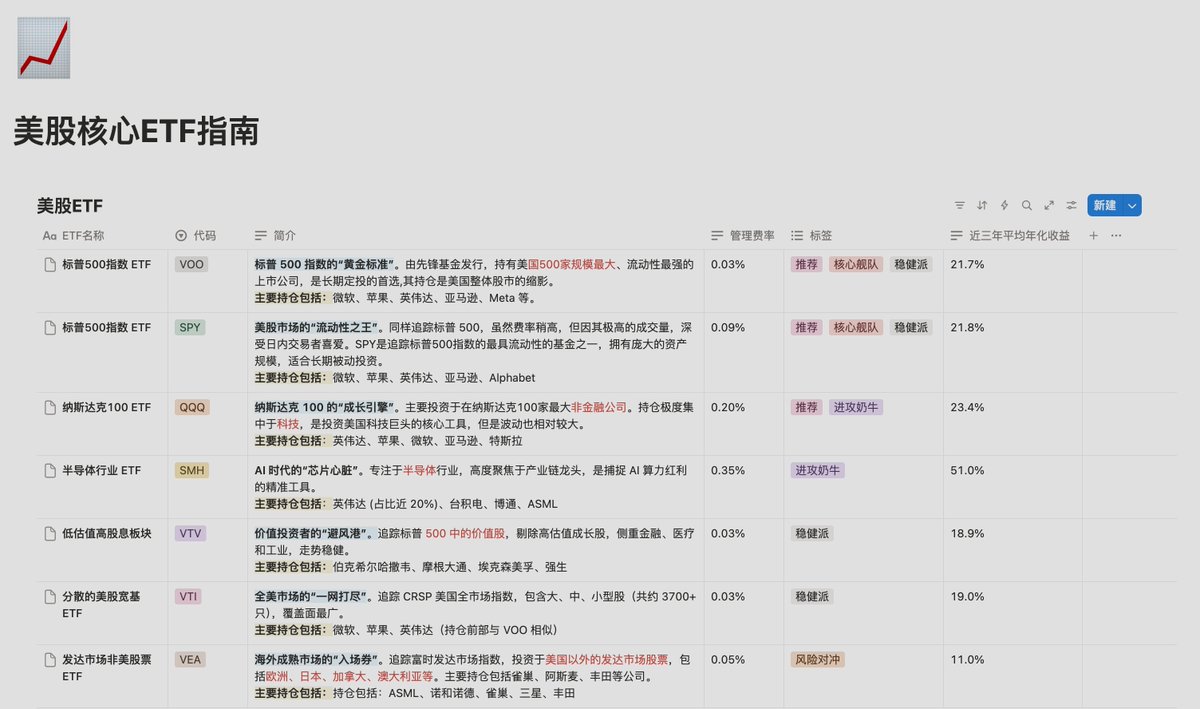Select the VOO code tag
Viewport: 1200px width, 709px height.
click(191, 265)
